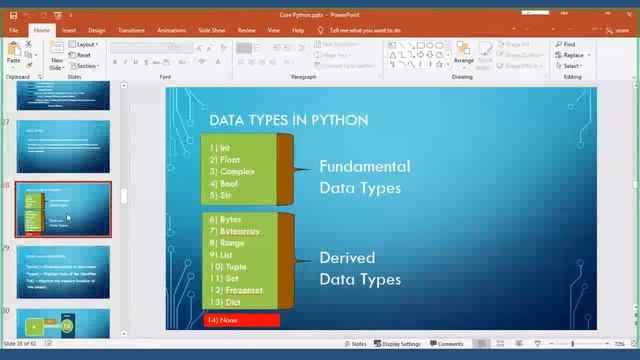Open the Comments pane from status bar

(x=447, y=344)
